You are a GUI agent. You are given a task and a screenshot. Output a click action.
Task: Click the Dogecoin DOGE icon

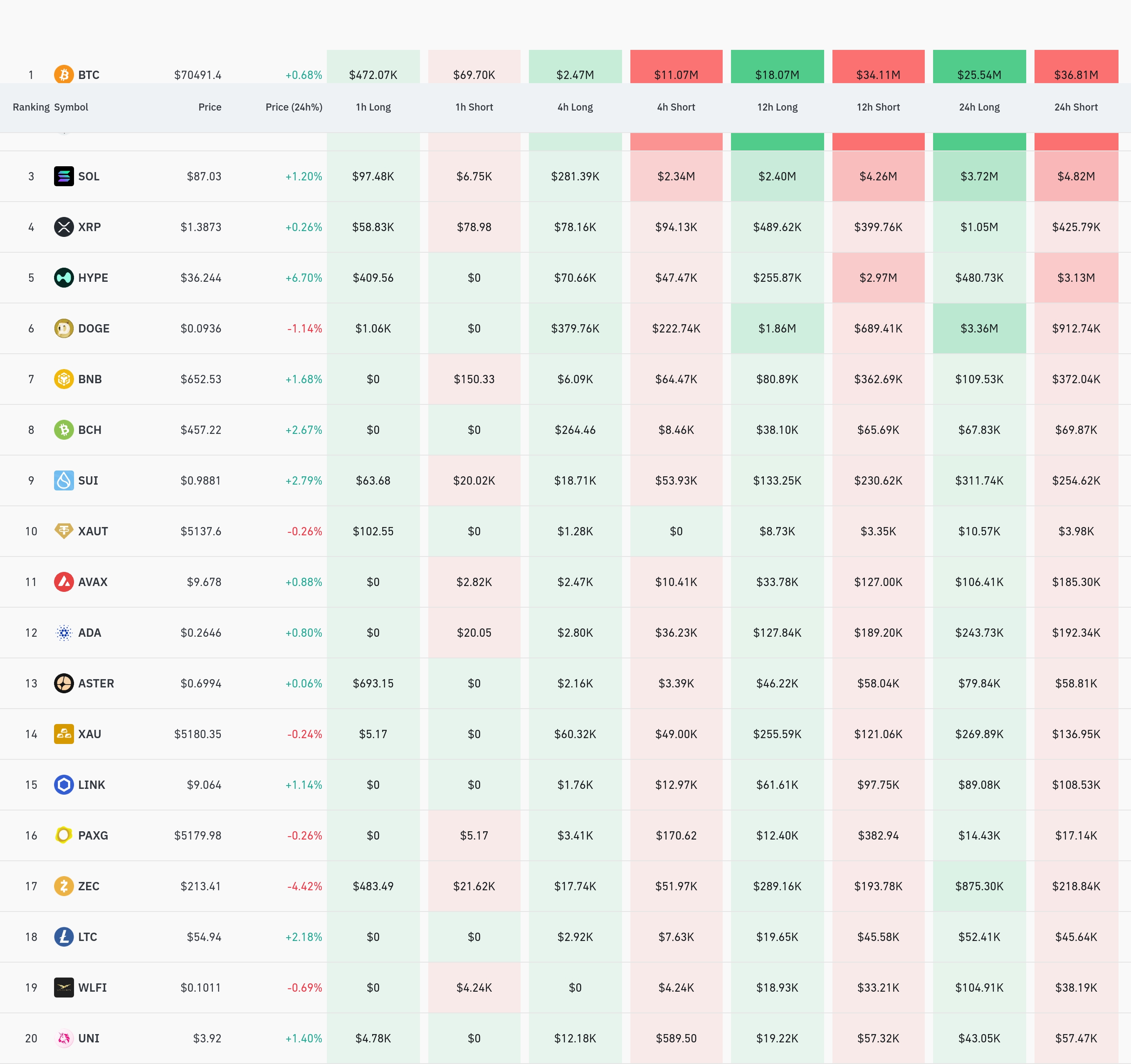pos(64,328)
